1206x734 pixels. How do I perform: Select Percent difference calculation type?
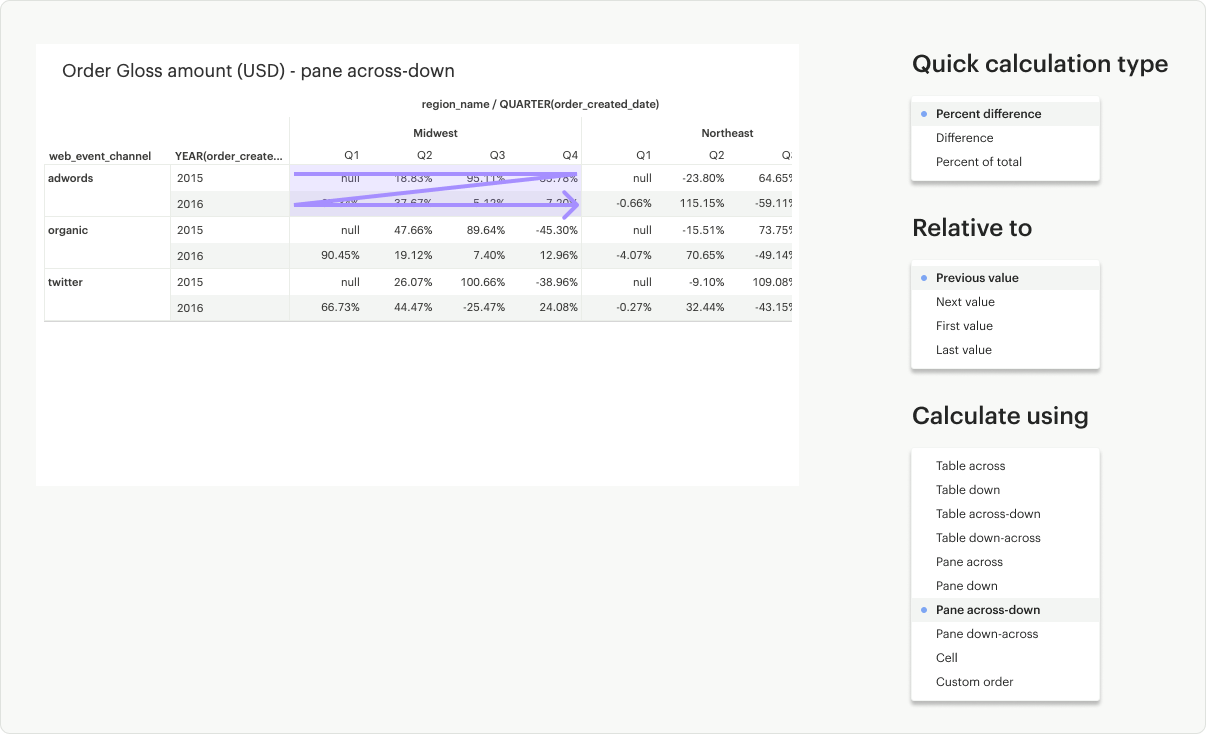click(x=988, y=114)
